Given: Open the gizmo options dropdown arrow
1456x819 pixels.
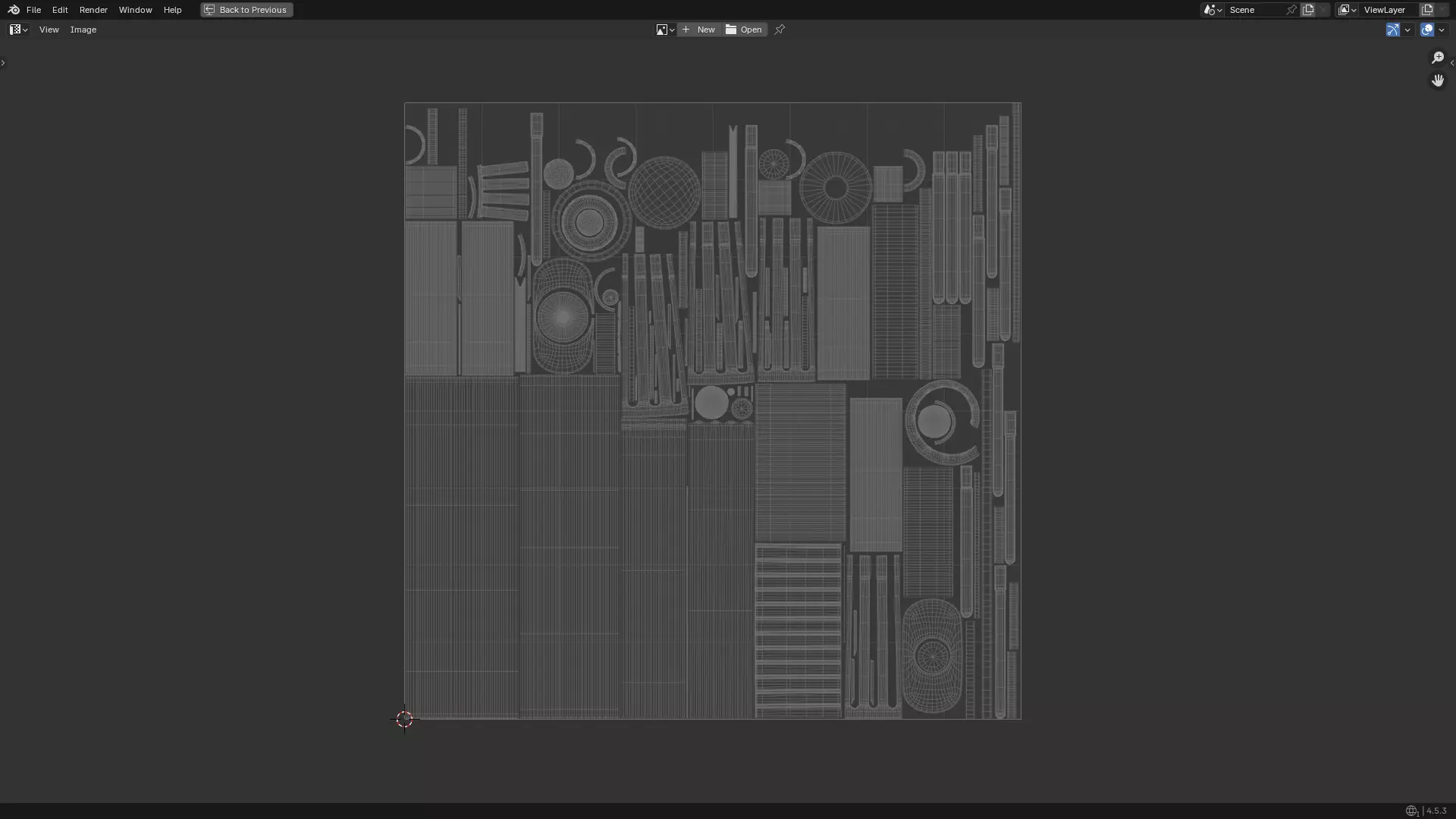Looking at the screenshot, I should coord(1407,30).
